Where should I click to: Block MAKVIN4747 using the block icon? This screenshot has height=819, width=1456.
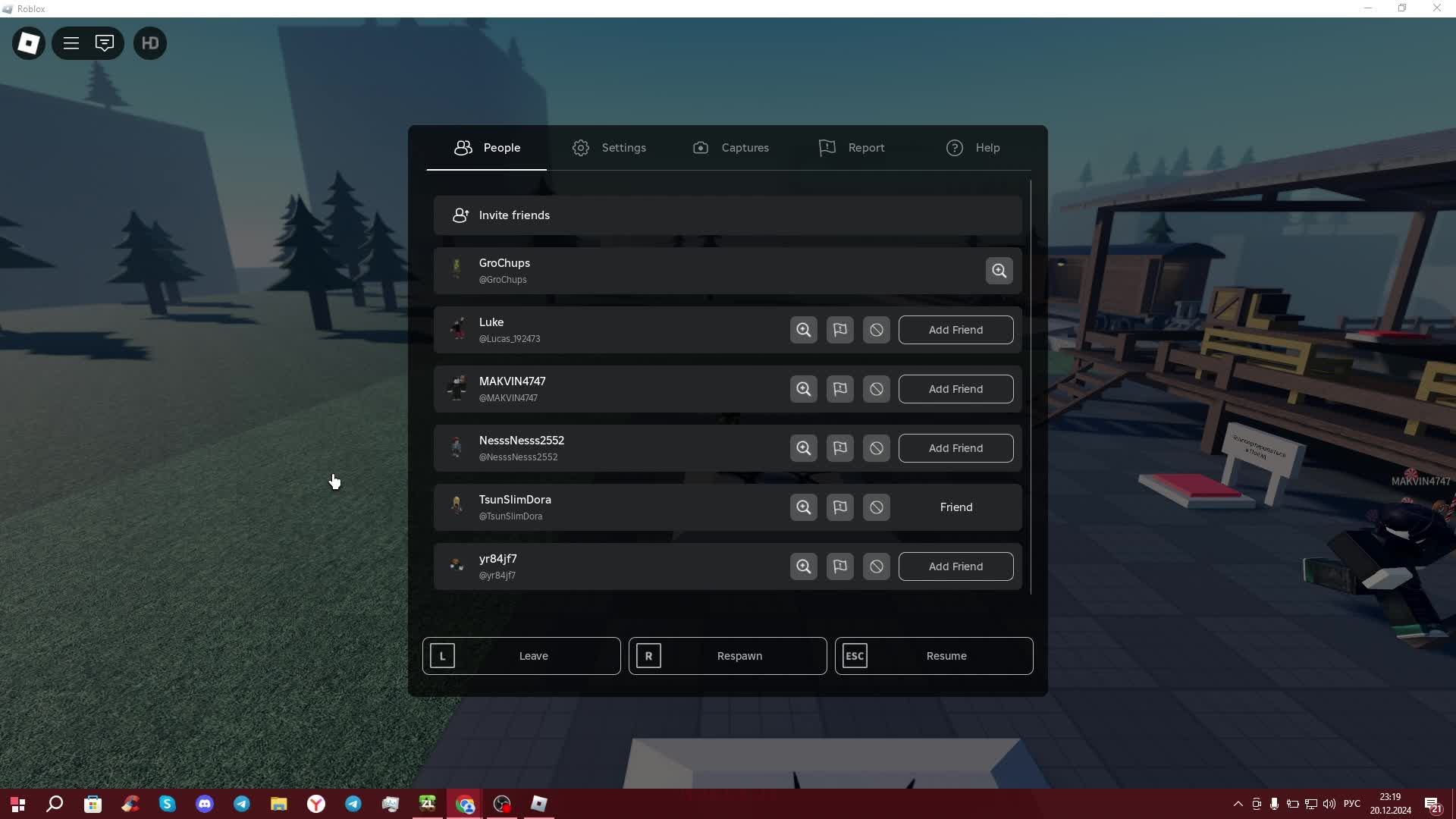pos(876,389)
